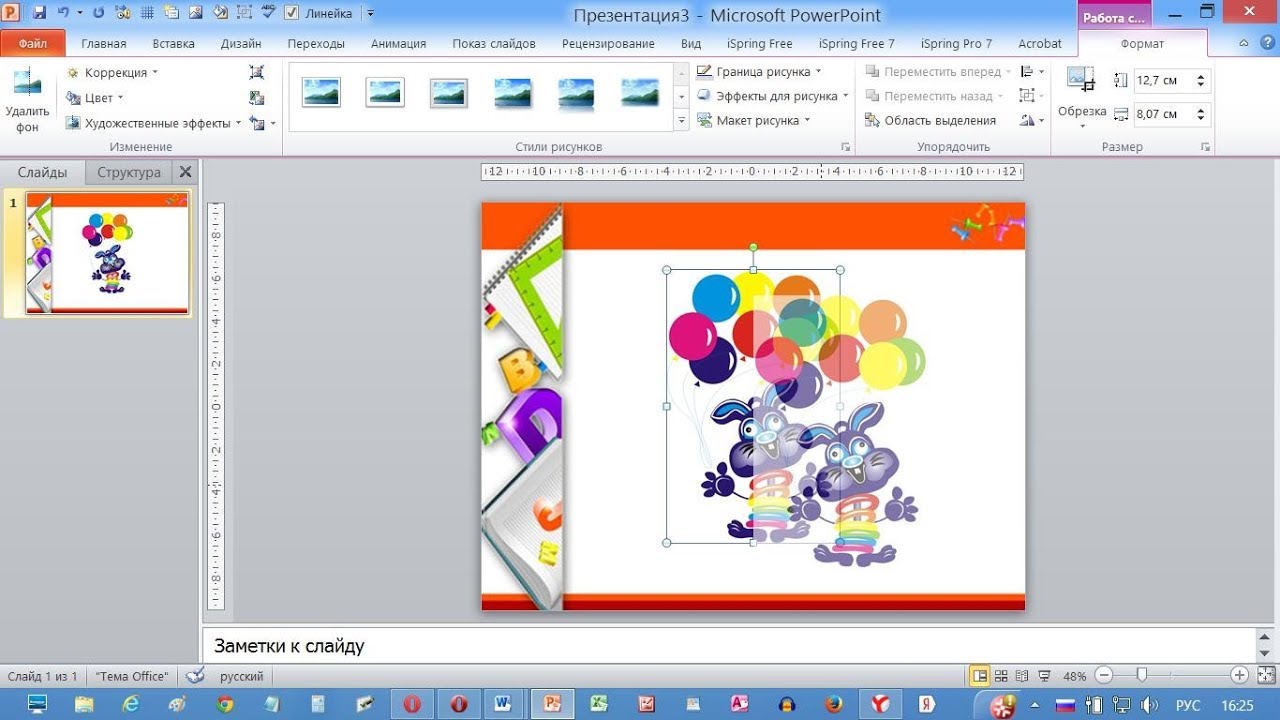This screenshot has height=720, width=1280.
Task: Increase picture height with the stepper arrow
Action: 1201,76
